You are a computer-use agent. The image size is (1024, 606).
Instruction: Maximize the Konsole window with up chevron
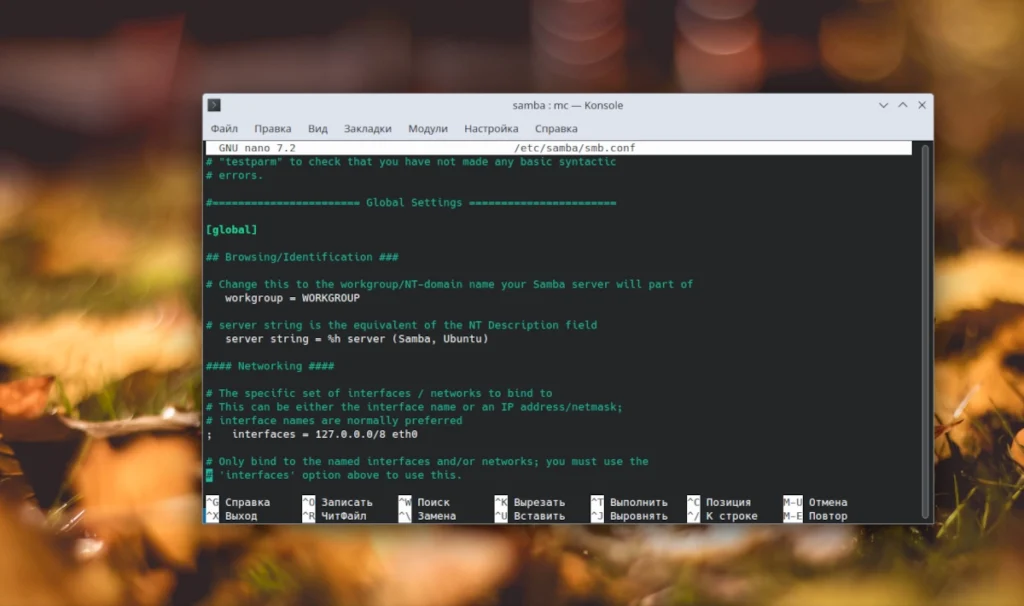(903, 105)
